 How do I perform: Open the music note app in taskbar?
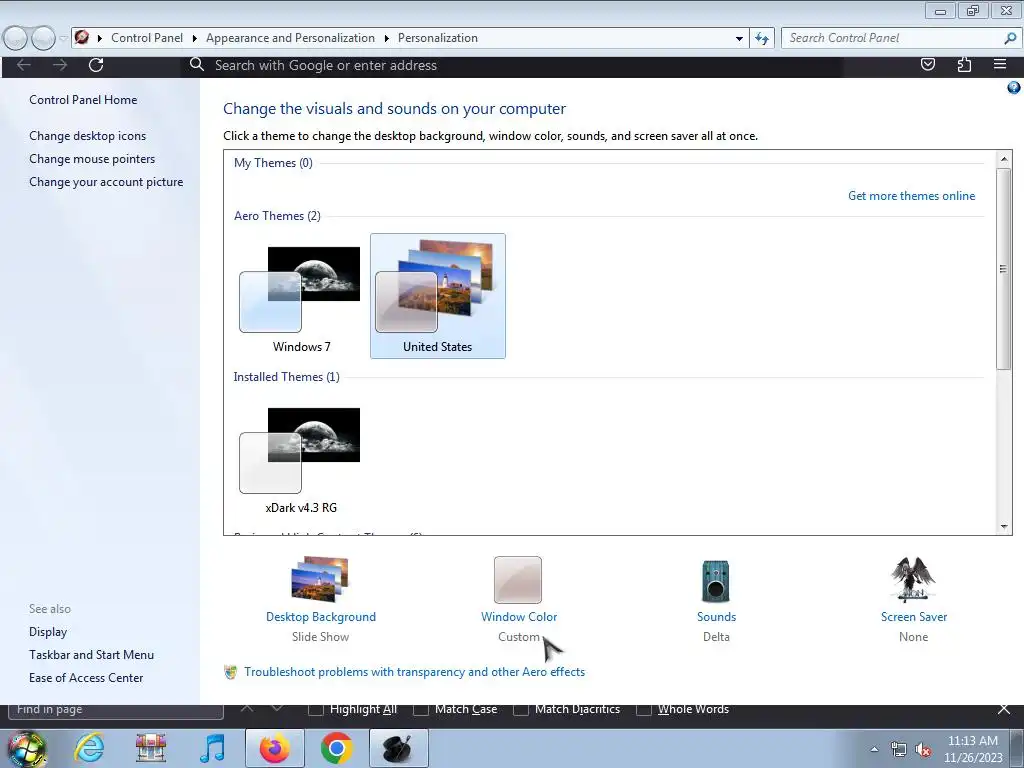click(x=212, y=748)
